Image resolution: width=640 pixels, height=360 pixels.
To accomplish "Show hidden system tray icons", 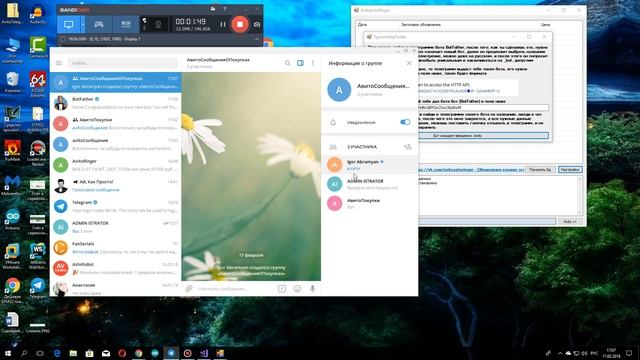I will click(560, 353).
